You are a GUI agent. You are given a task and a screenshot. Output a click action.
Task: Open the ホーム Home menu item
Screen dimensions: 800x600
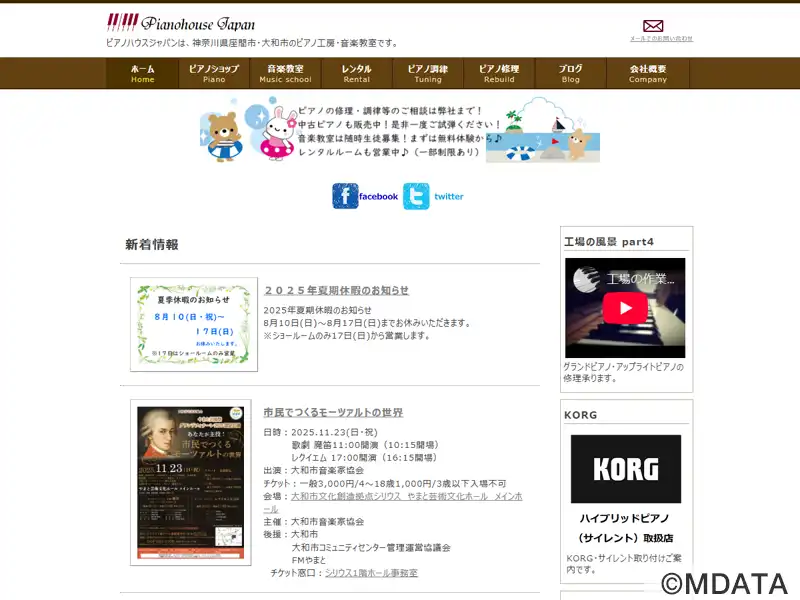[x=142, y=73]
